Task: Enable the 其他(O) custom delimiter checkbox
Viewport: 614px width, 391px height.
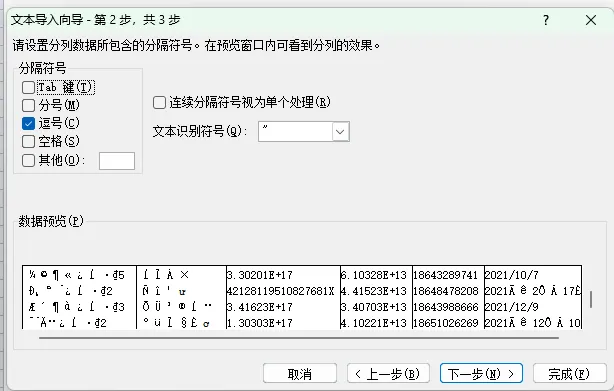Action: click(29, 160)
